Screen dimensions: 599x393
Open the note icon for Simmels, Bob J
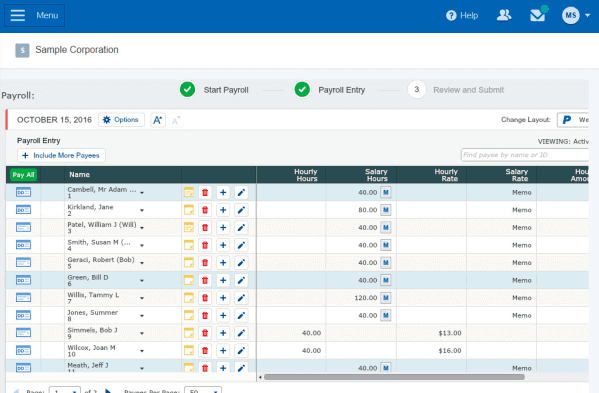pyautogui.click(x=189, y=333)
